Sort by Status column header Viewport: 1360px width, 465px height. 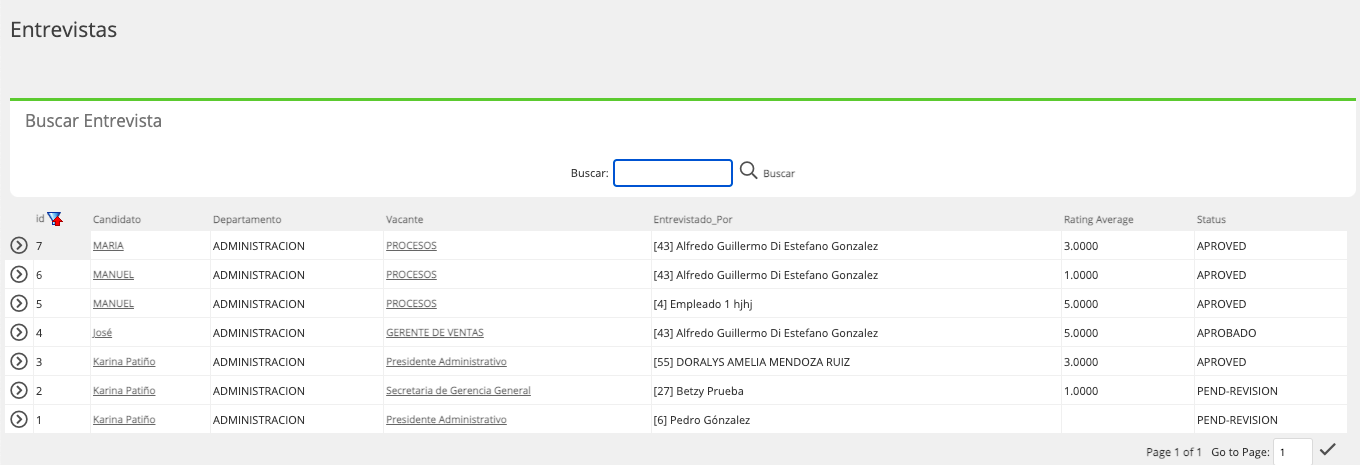click(1211, 219)
